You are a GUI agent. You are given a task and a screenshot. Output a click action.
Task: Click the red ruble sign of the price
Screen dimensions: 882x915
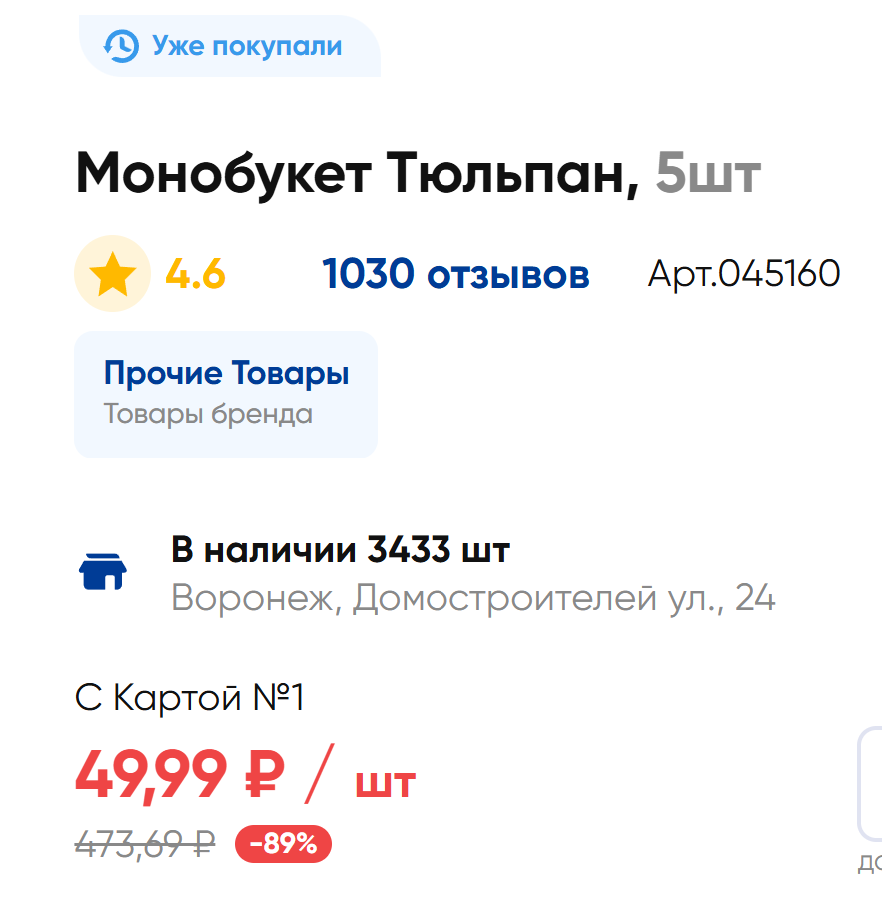pos(265,773)
